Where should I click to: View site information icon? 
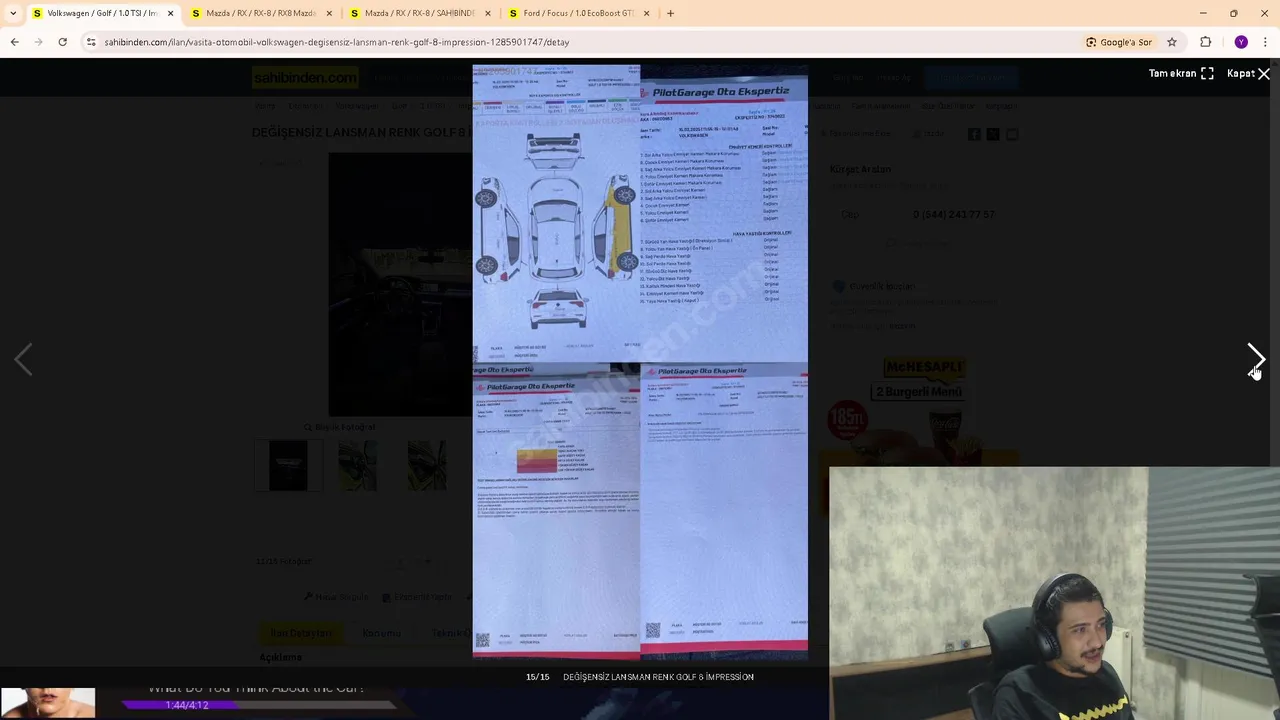pos(91,42)
